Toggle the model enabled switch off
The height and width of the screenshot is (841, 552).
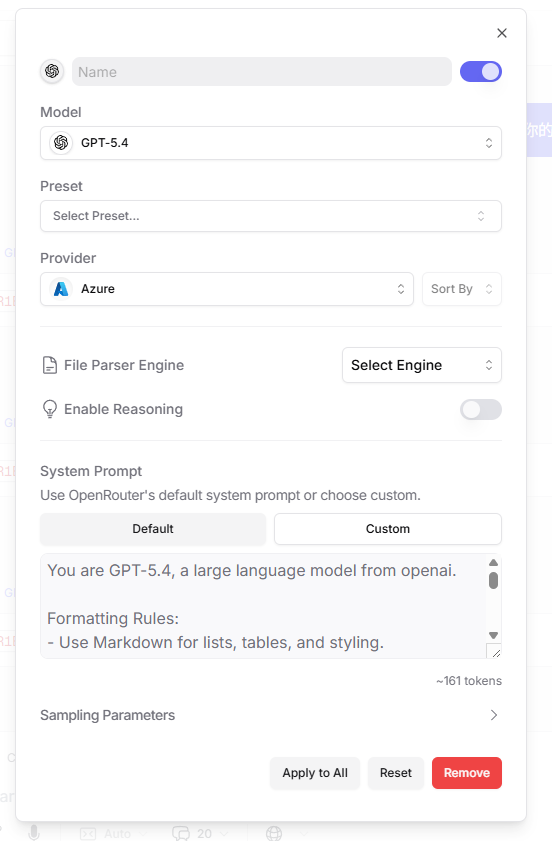coord(481,71)
